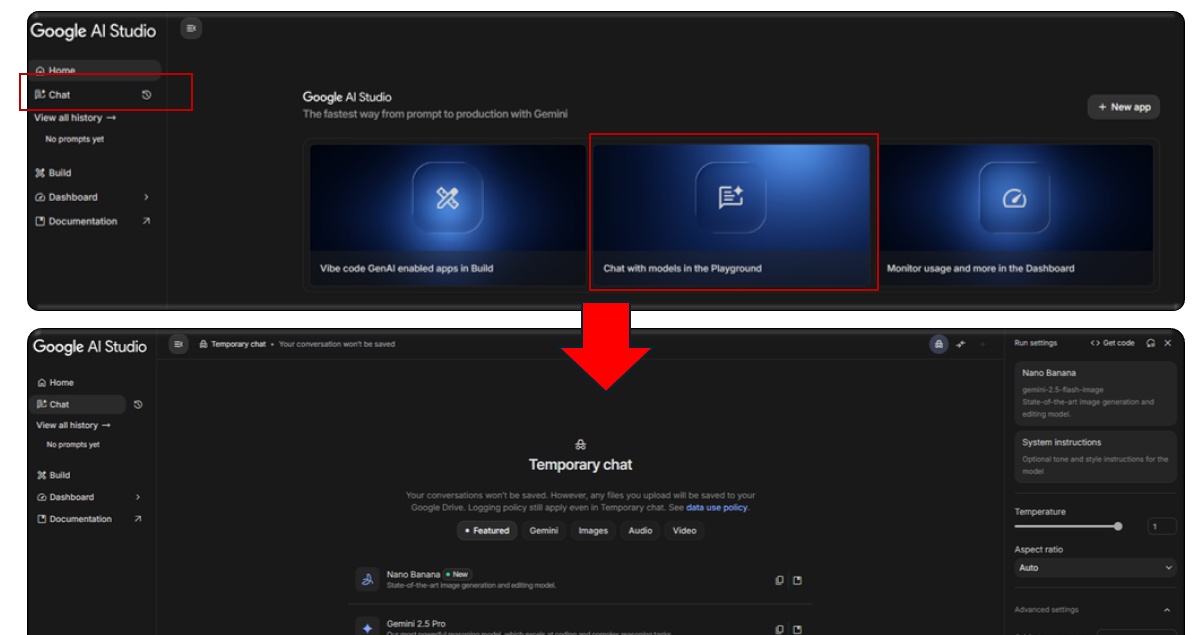Copy the Nano Banana model ID
The height and width of the screenshot is (635, 1194).
779,580
